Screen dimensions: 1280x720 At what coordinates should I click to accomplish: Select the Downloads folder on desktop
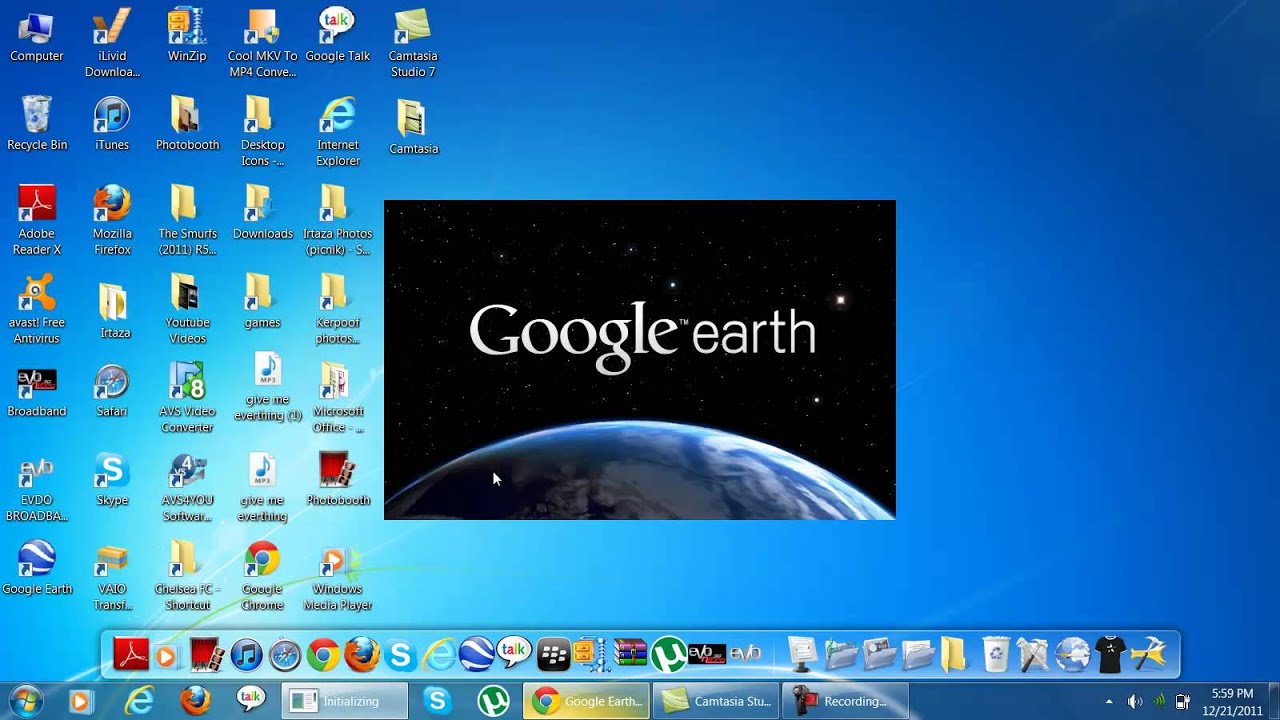[262, 214]
